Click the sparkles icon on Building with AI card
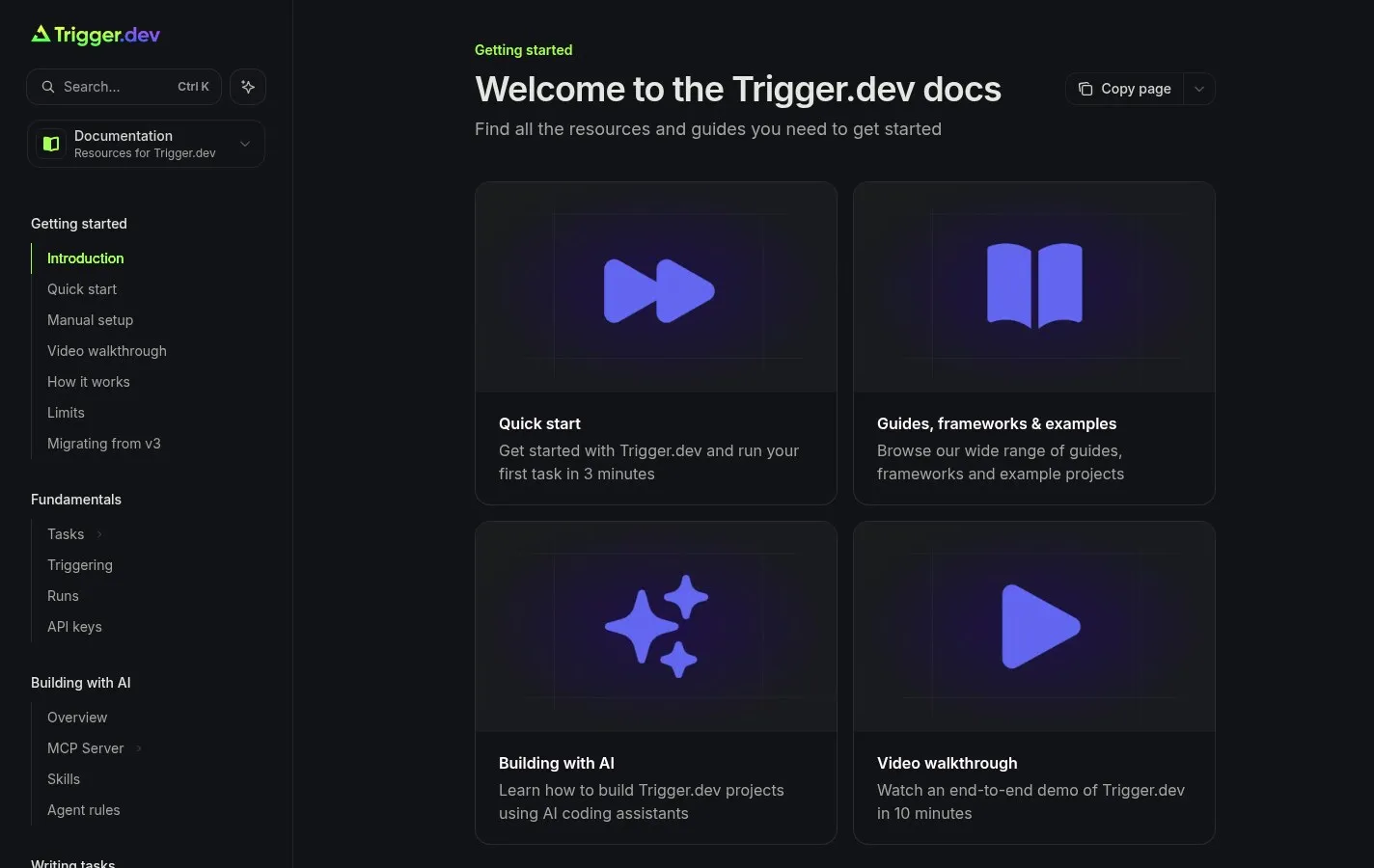 pos(656,626)
